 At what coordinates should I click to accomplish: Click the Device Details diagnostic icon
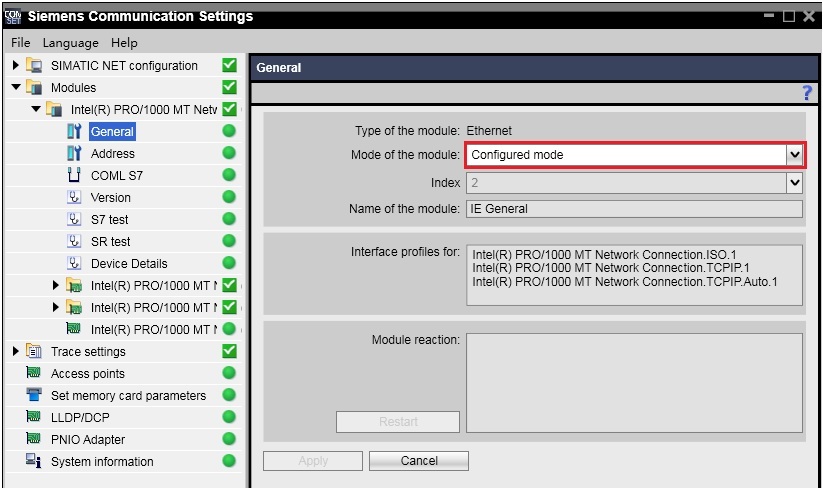point(74,263)
